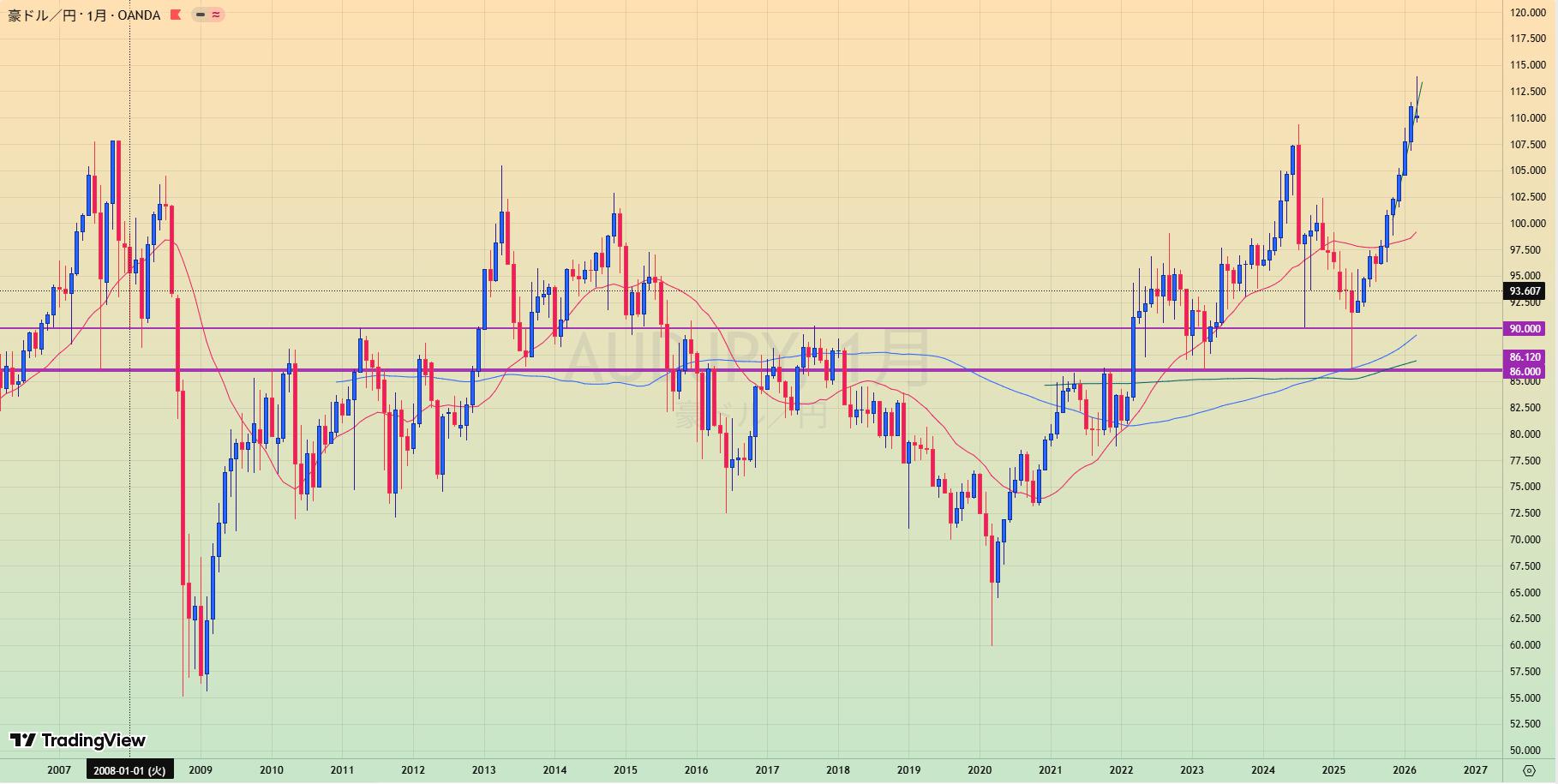1558x784 pixels.
Task: Click the 100.000 mark on the price scale
Action: click(1528, 224)
